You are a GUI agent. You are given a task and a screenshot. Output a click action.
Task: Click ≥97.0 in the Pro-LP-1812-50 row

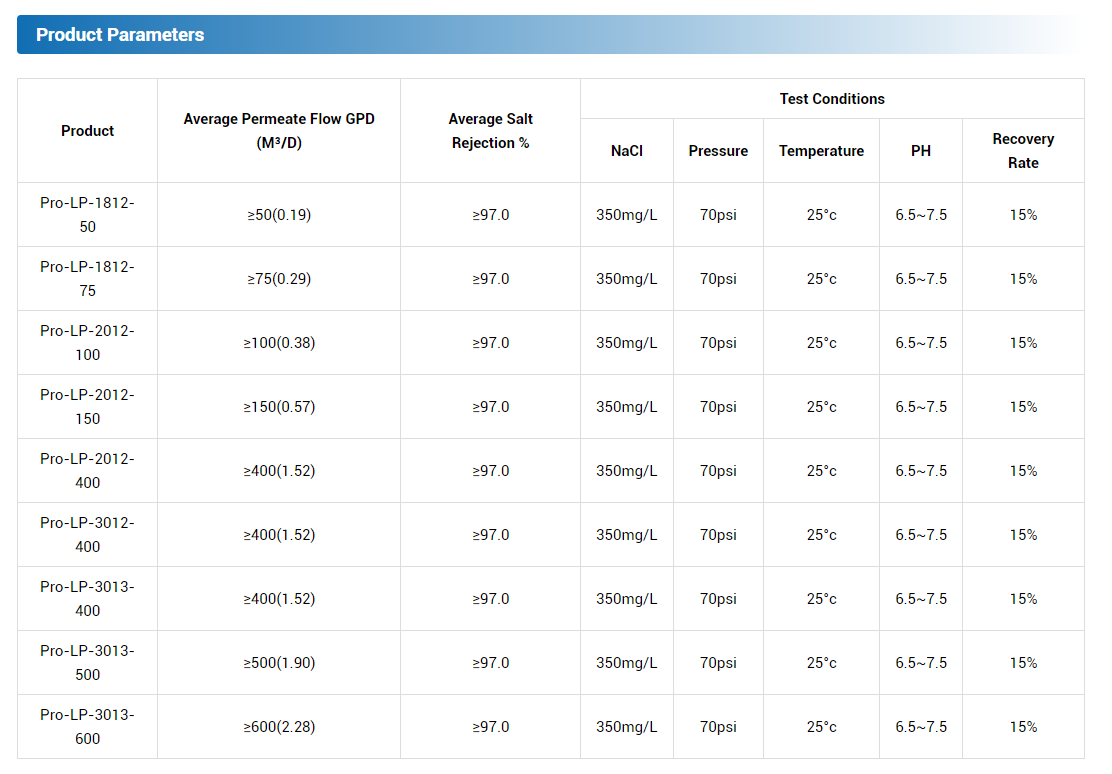click(x=491, y=214)
